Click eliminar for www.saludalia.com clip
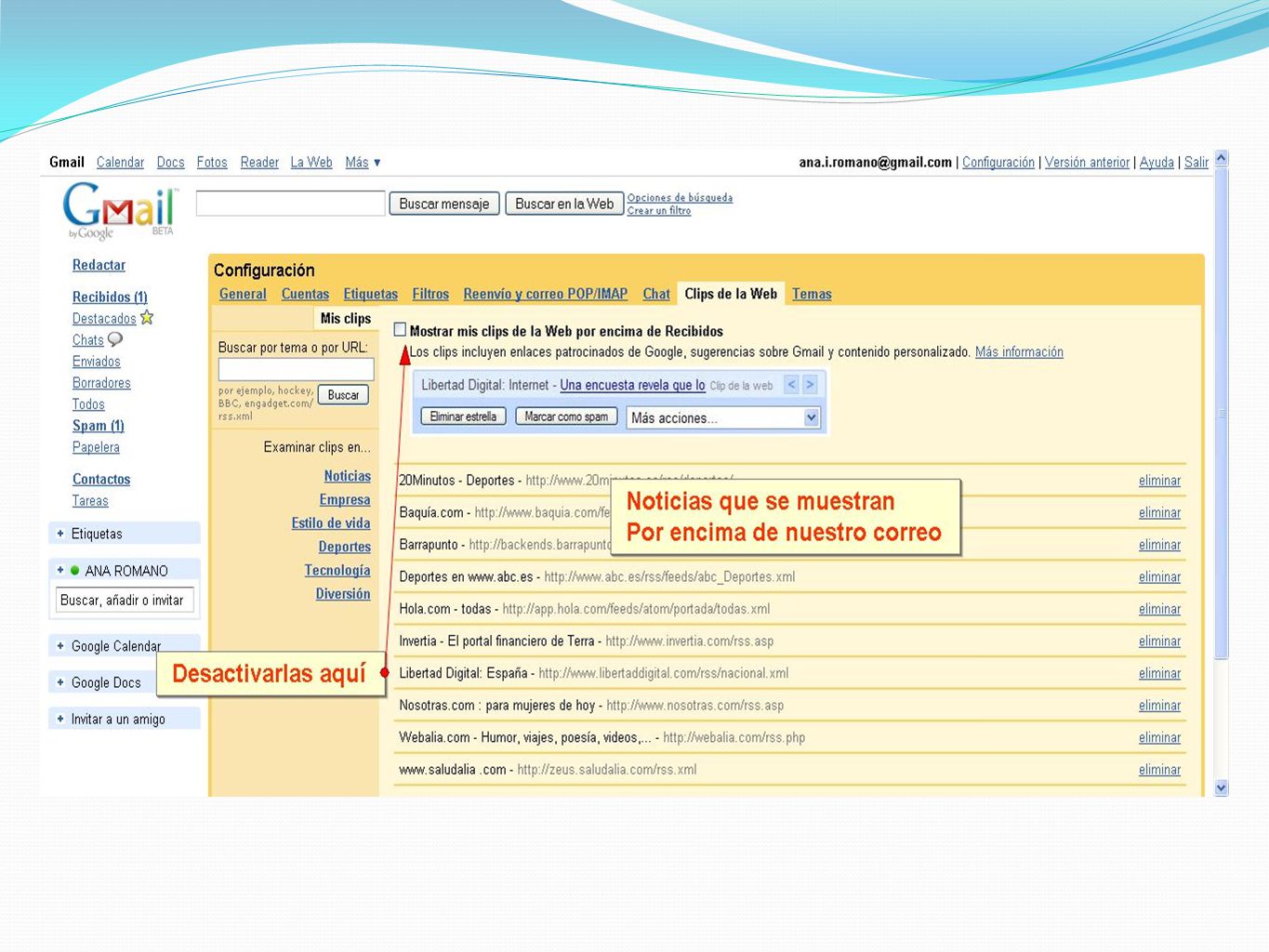 (x=1159, y=770)
